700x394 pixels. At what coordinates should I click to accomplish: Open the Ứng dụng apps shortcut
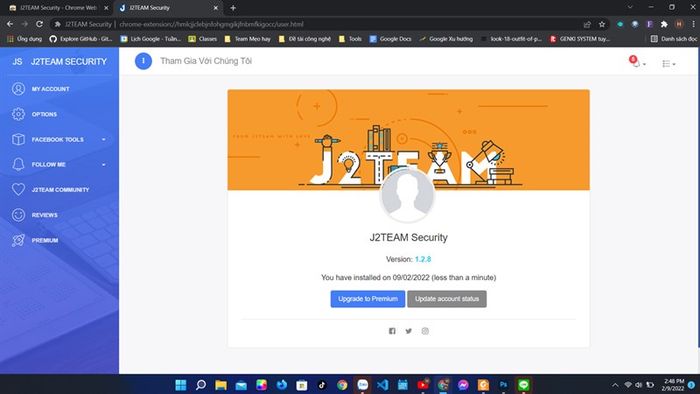25,39
